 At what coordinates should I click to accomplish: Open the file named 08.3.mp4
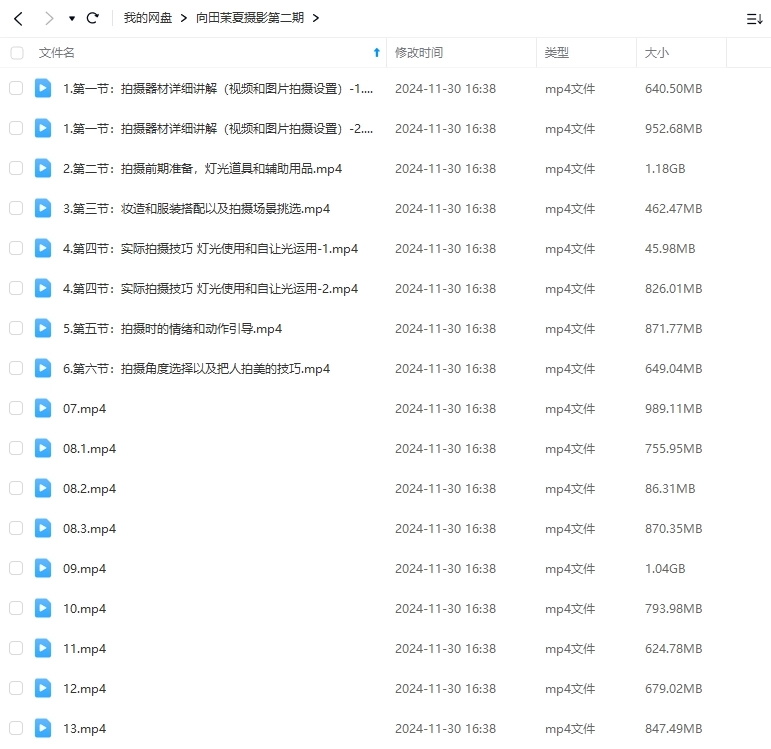(89, 529)
